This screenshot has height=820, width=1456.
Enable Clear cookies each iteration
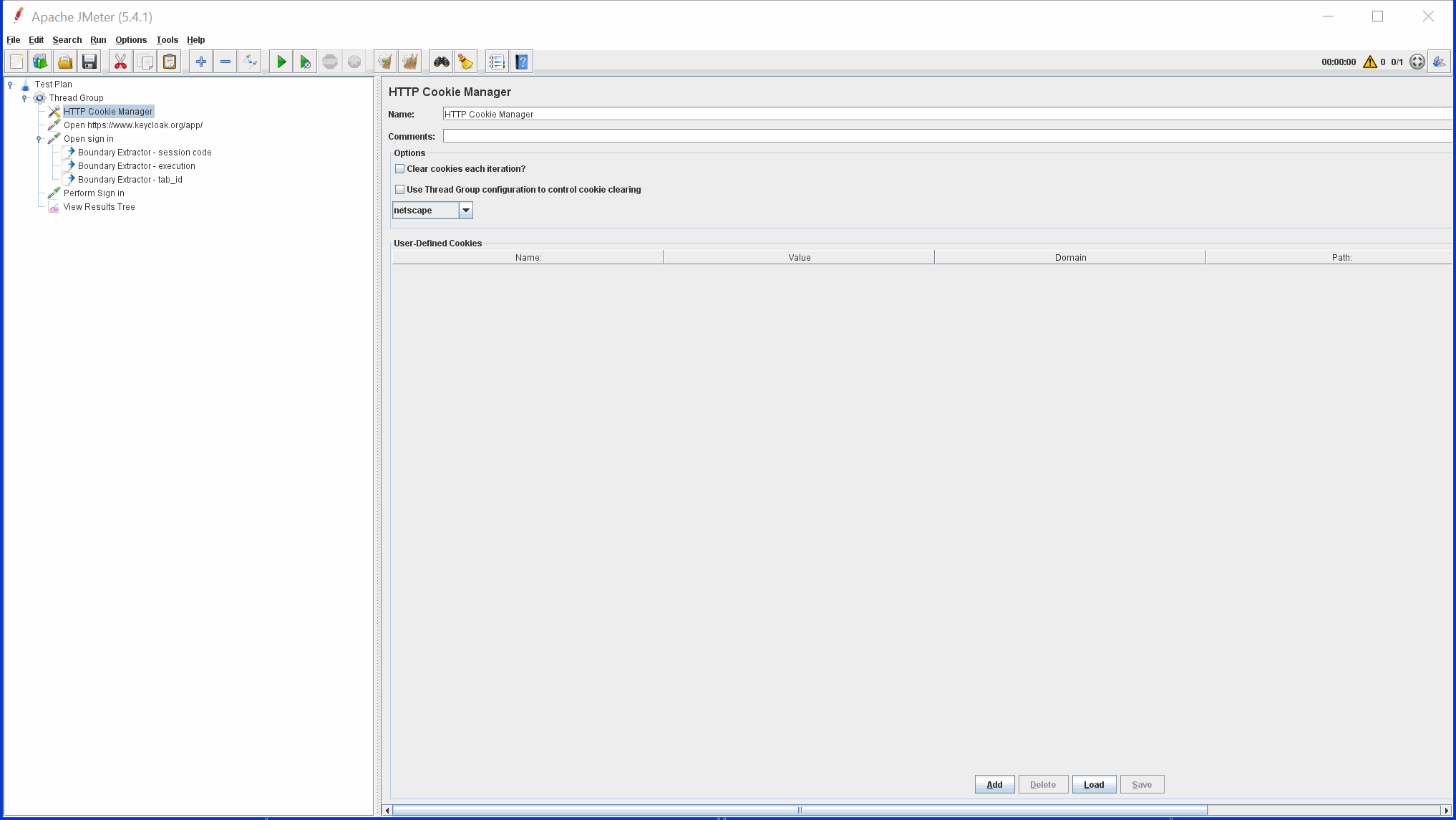click(x=400, y=168)
